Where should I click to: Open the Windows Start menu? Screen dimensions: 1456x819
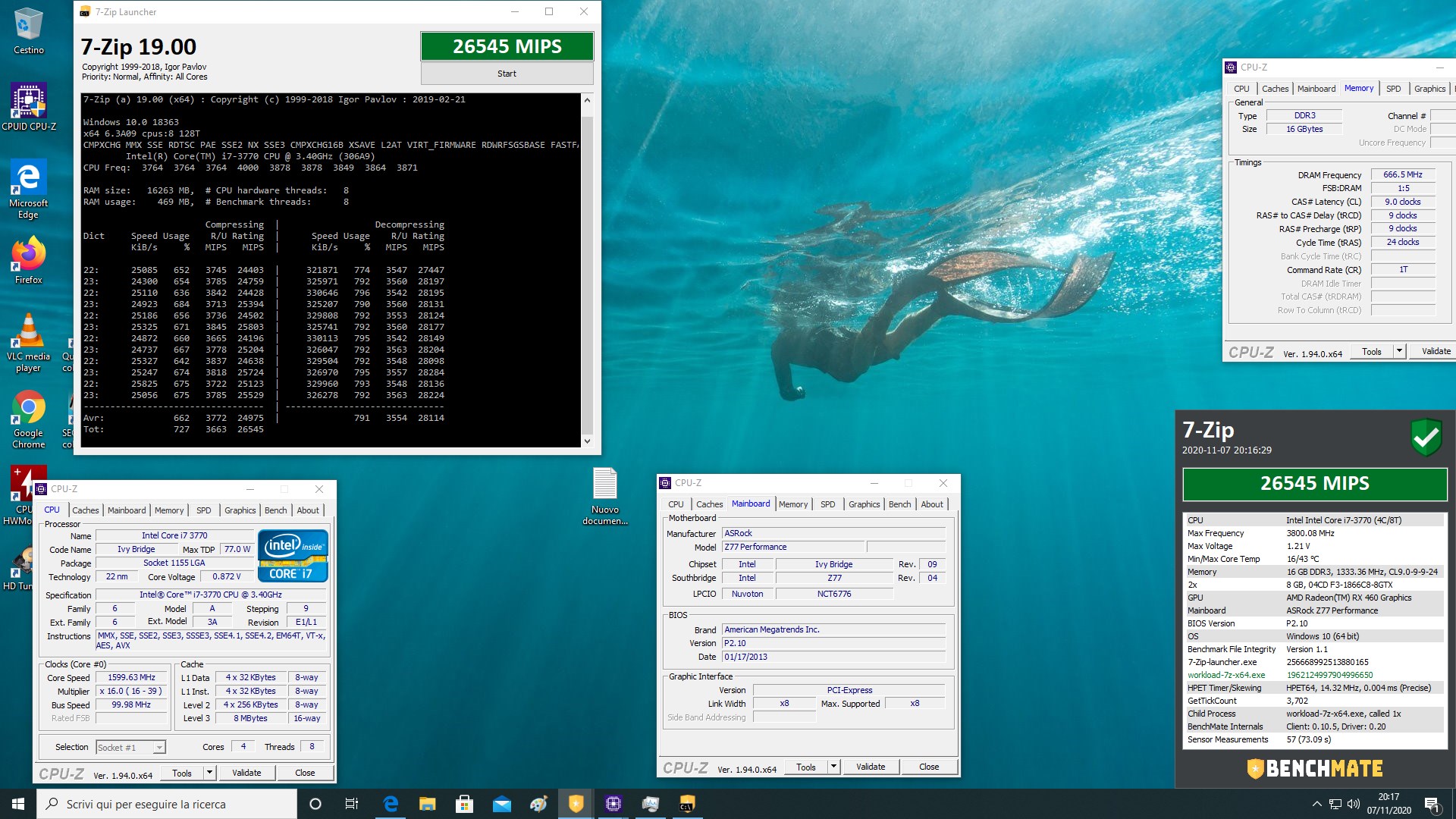pos(18,804)
